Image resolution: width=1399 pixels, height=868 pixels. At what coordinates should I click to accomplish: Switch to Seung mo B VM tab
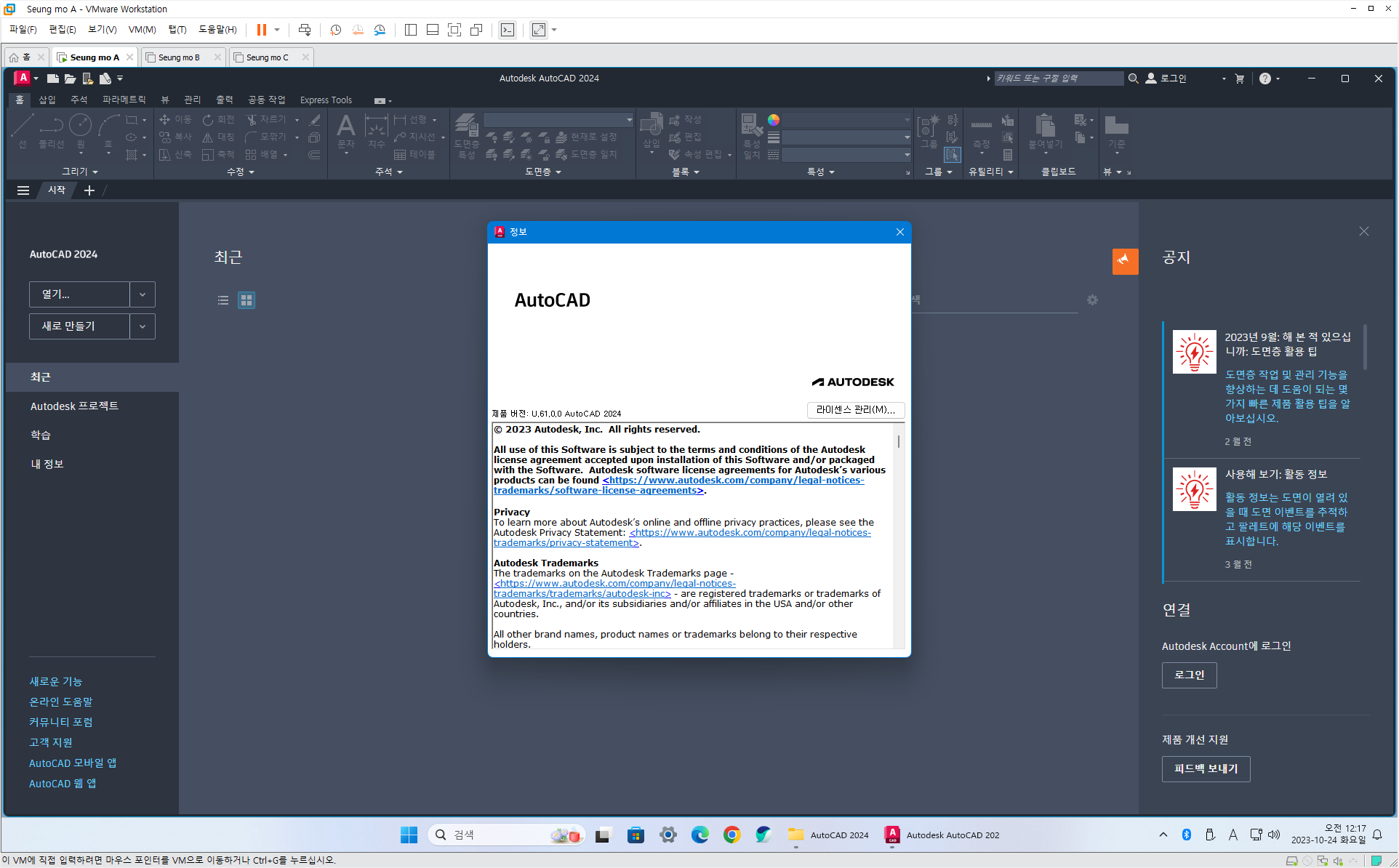click(179, 57)
